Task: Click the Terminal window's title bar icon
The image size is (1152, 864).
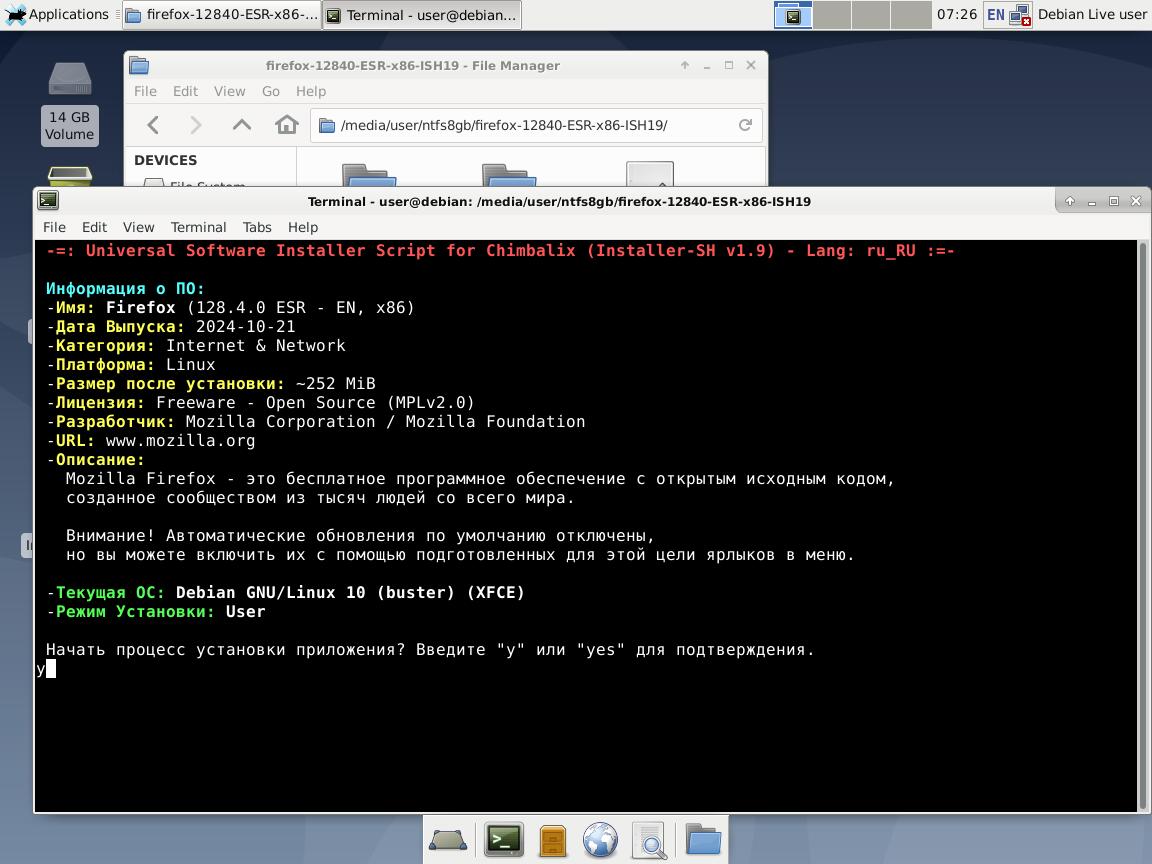Action: pos(48,201)
